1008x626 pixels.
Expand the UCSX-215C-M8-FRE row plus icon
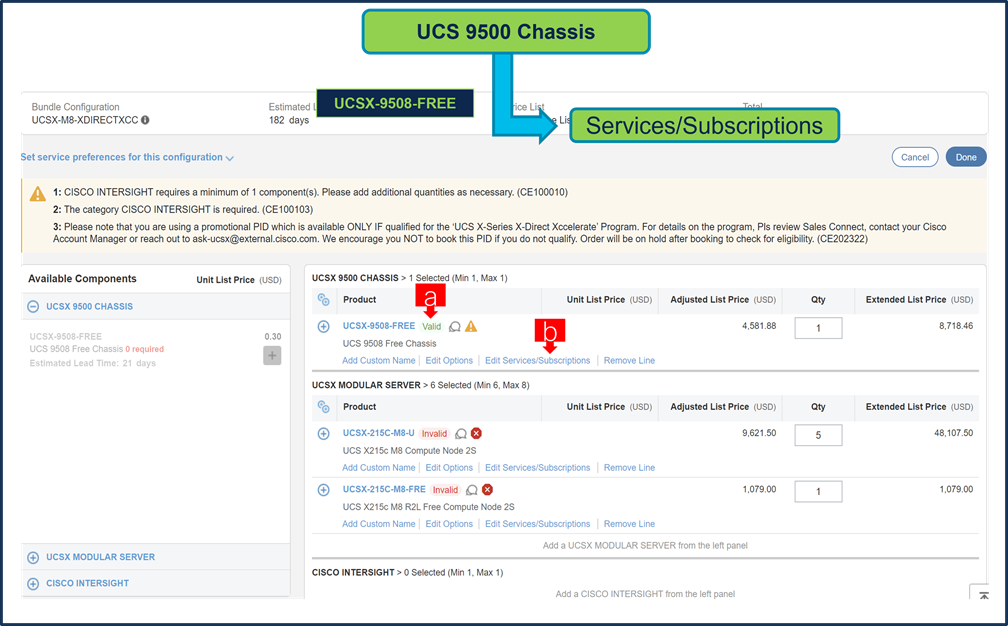[x=323, y=490]
